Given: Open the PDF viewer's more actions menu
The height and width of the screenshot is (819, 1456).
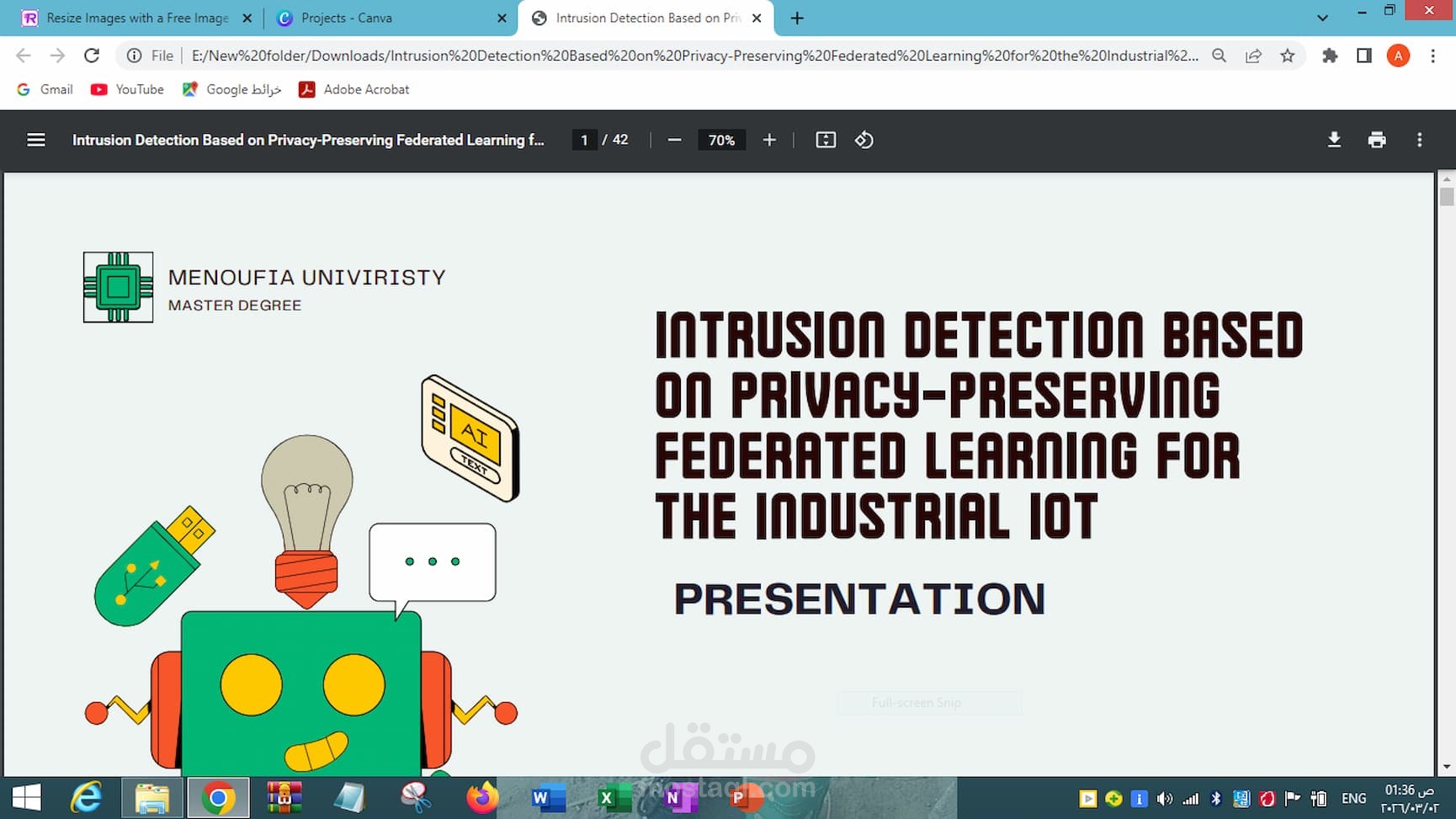Looking at the screenshot, I should pos(1420,140).
